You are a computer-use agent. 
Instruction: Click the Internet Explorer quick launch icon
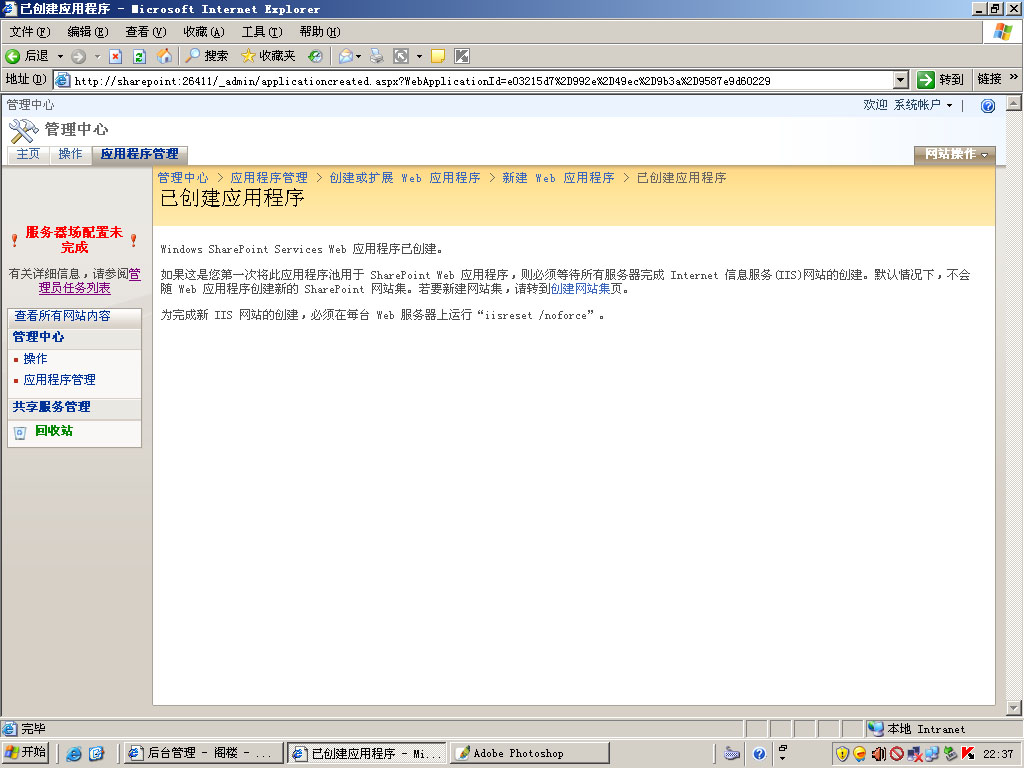pyautogui.click(x=74, y=754)
